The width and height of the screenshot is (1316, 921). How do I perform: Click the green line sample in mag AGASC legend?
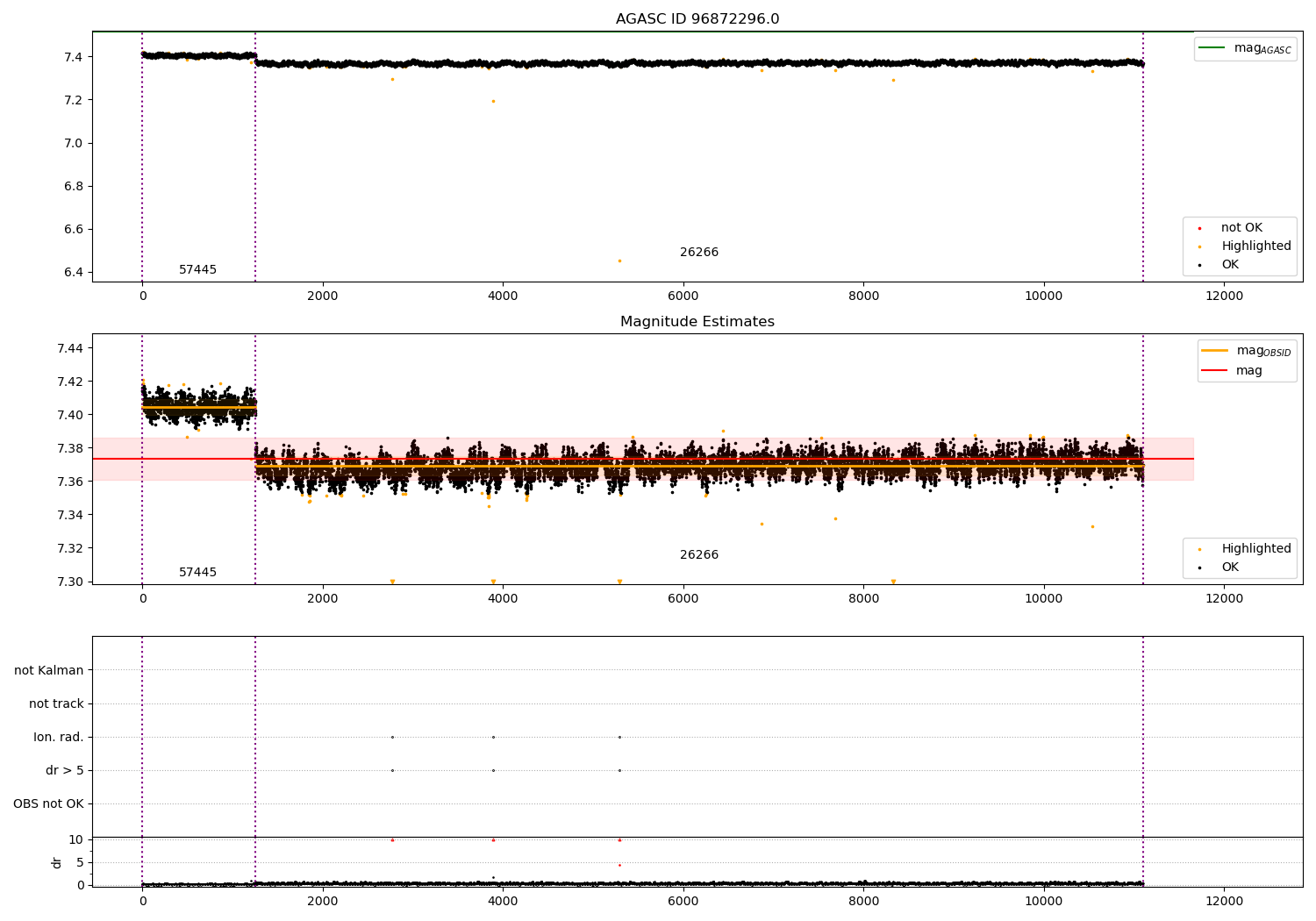pyautogui.click(x=1212, y=48)
